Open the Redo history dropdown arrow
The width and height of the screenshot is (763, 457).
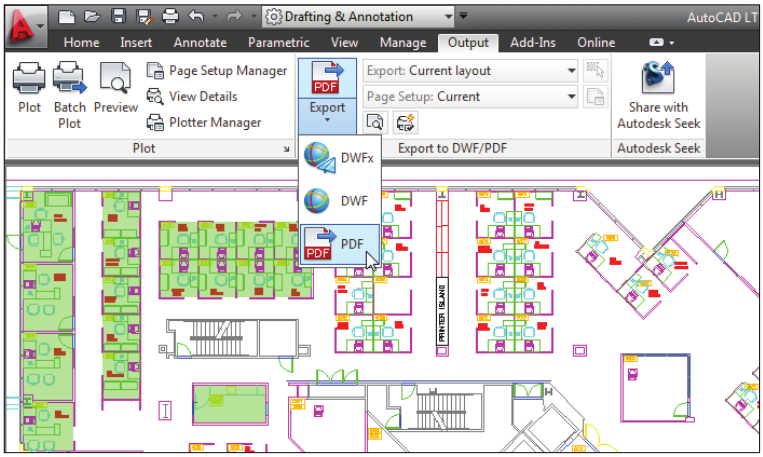pyautogui.click(x=253, y=17)
